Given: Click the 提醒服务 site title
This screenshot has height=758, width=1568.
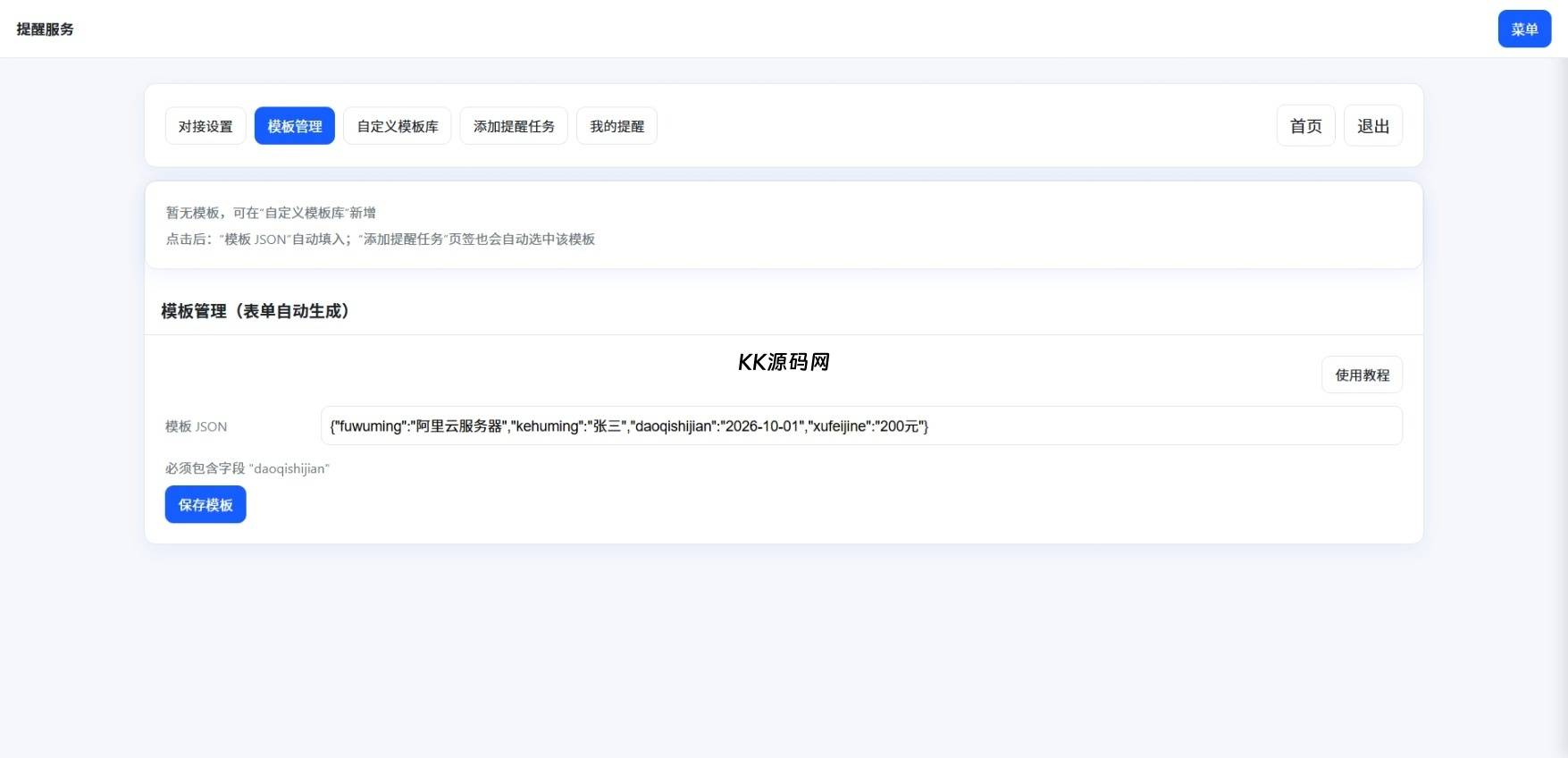Looking at the screenshot, I should point(46,29).
